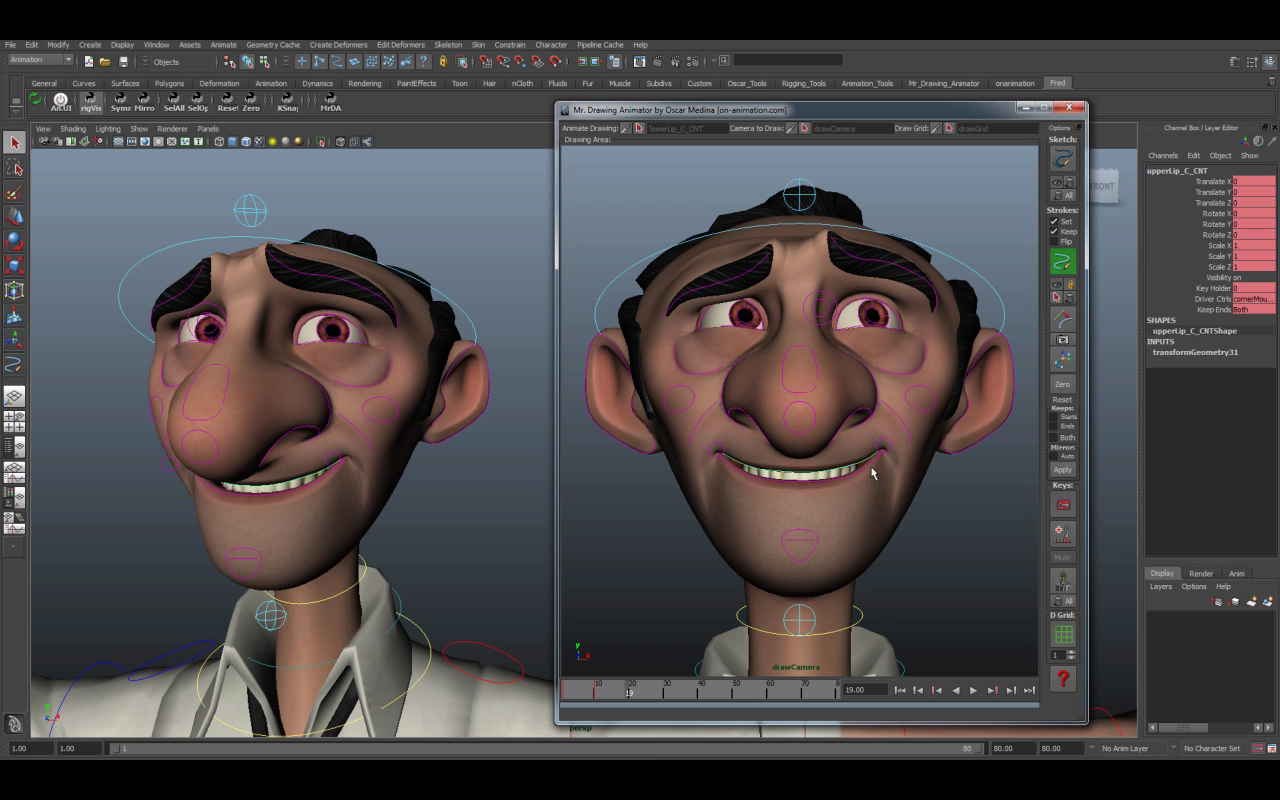
Task: Toggle the Keep strokes checkbox
Action: tap(1053, 231)
